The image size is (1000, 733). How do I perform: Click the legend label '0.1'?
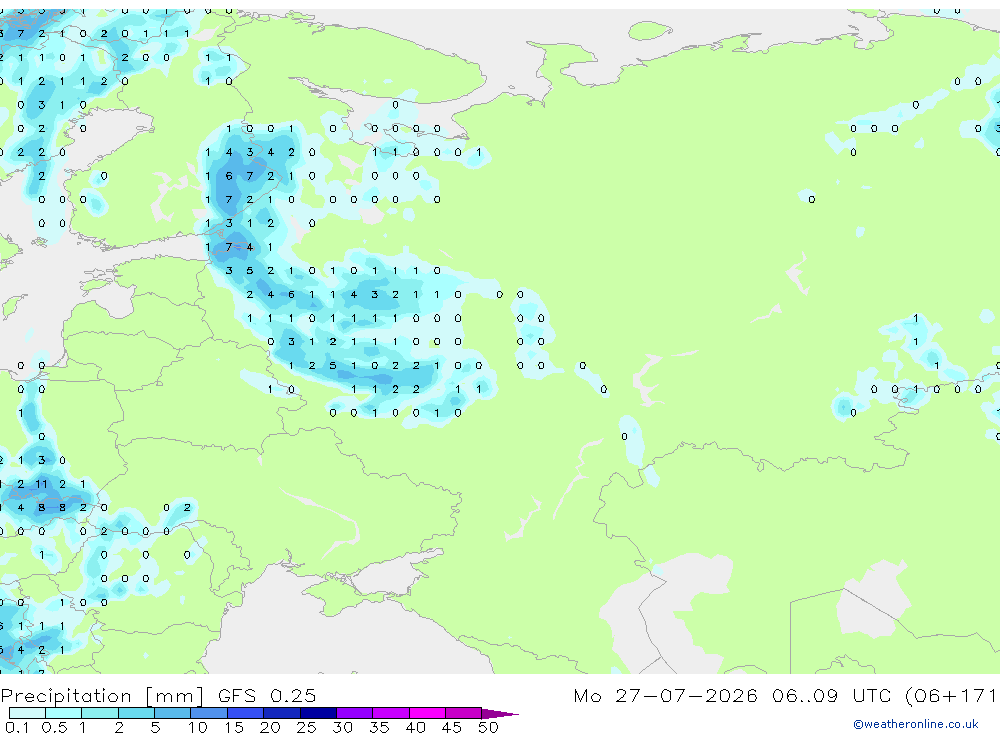click(x=17, y=727)
